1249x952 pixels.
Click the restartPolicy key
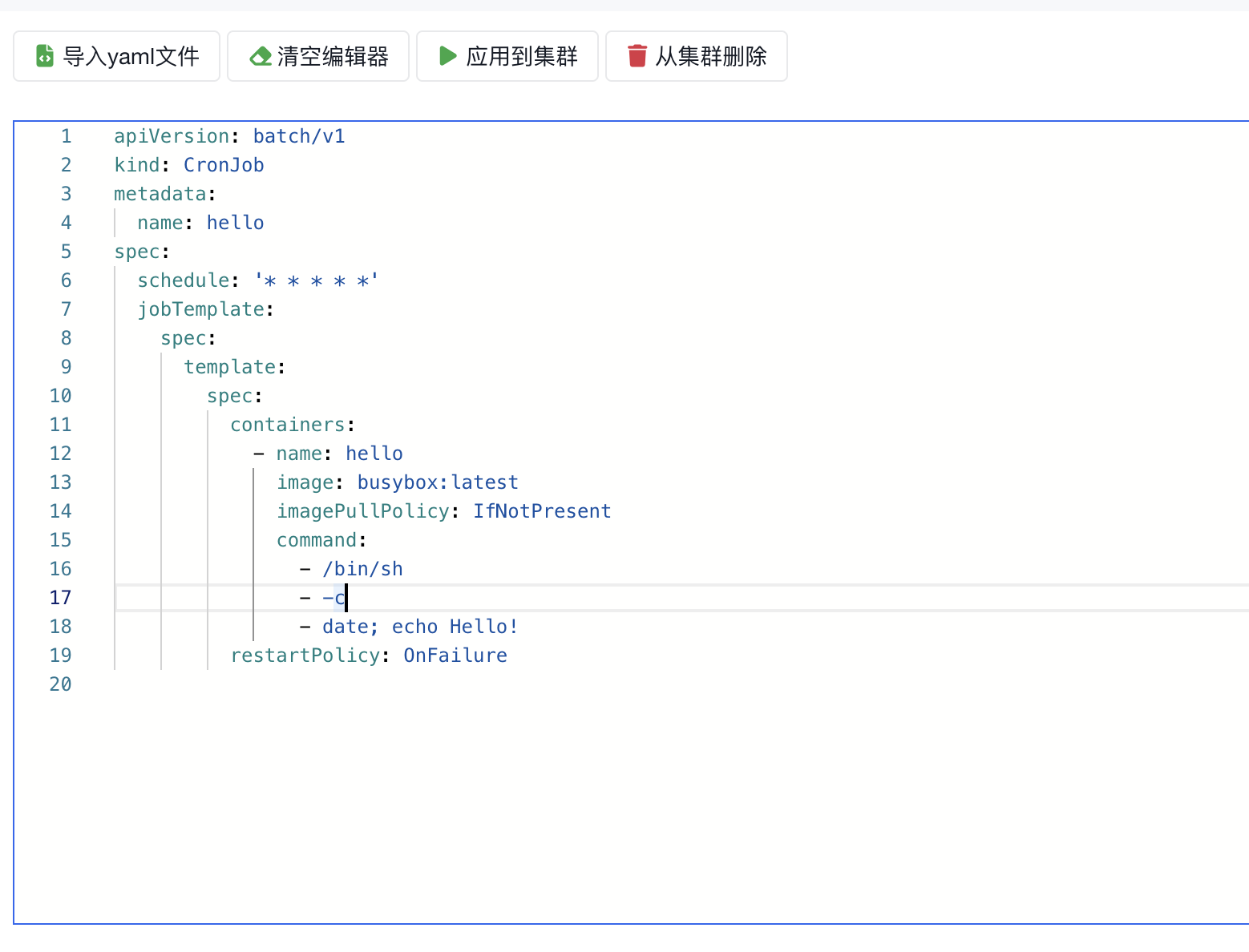[x=305, y=656]
